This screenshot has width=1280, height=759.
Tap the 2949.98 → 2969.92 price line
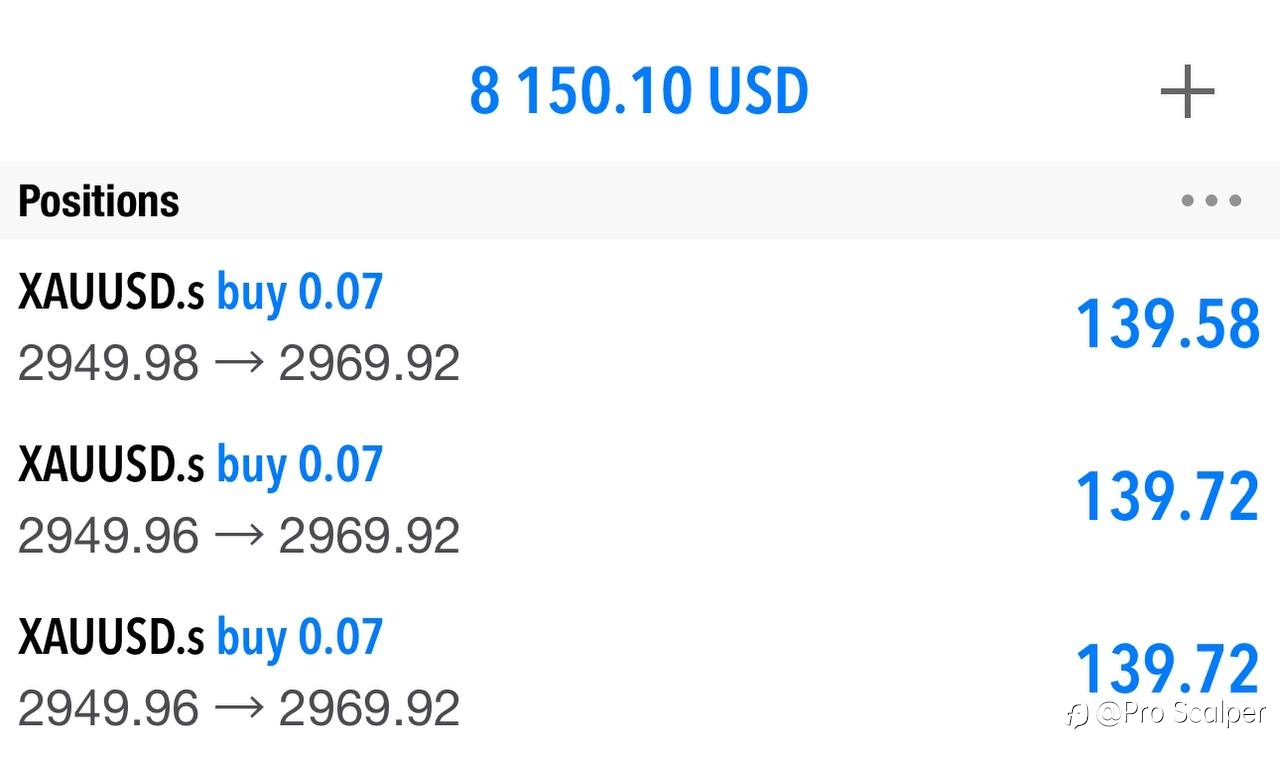pos(239,363)
